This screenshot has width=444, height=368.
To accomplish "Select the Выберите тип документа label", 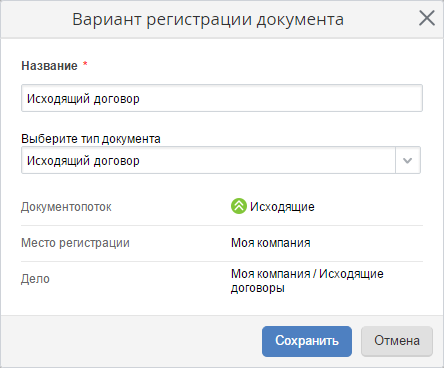I will [91, 139].
